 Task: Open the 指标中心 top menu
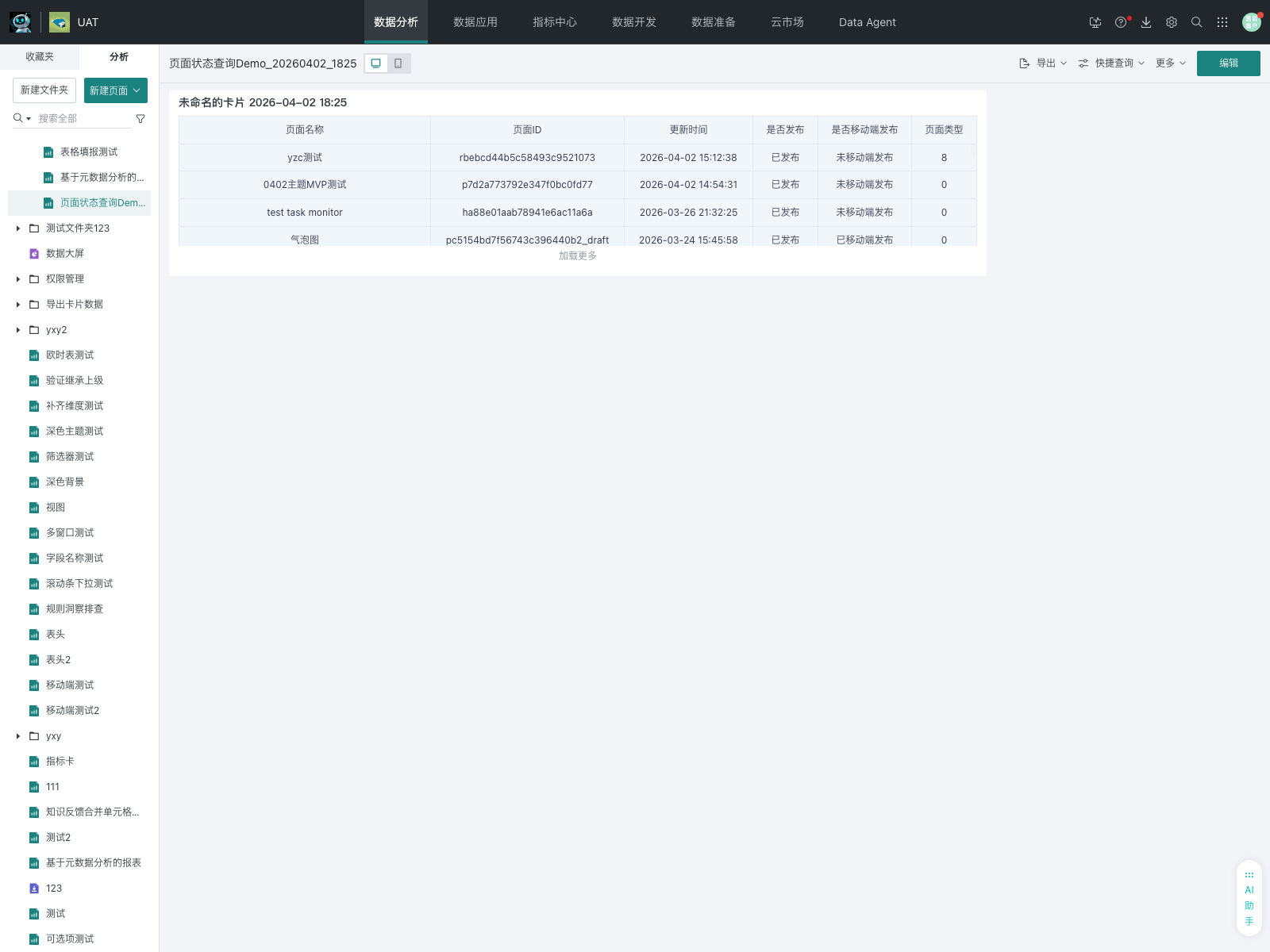pos(555,22)
